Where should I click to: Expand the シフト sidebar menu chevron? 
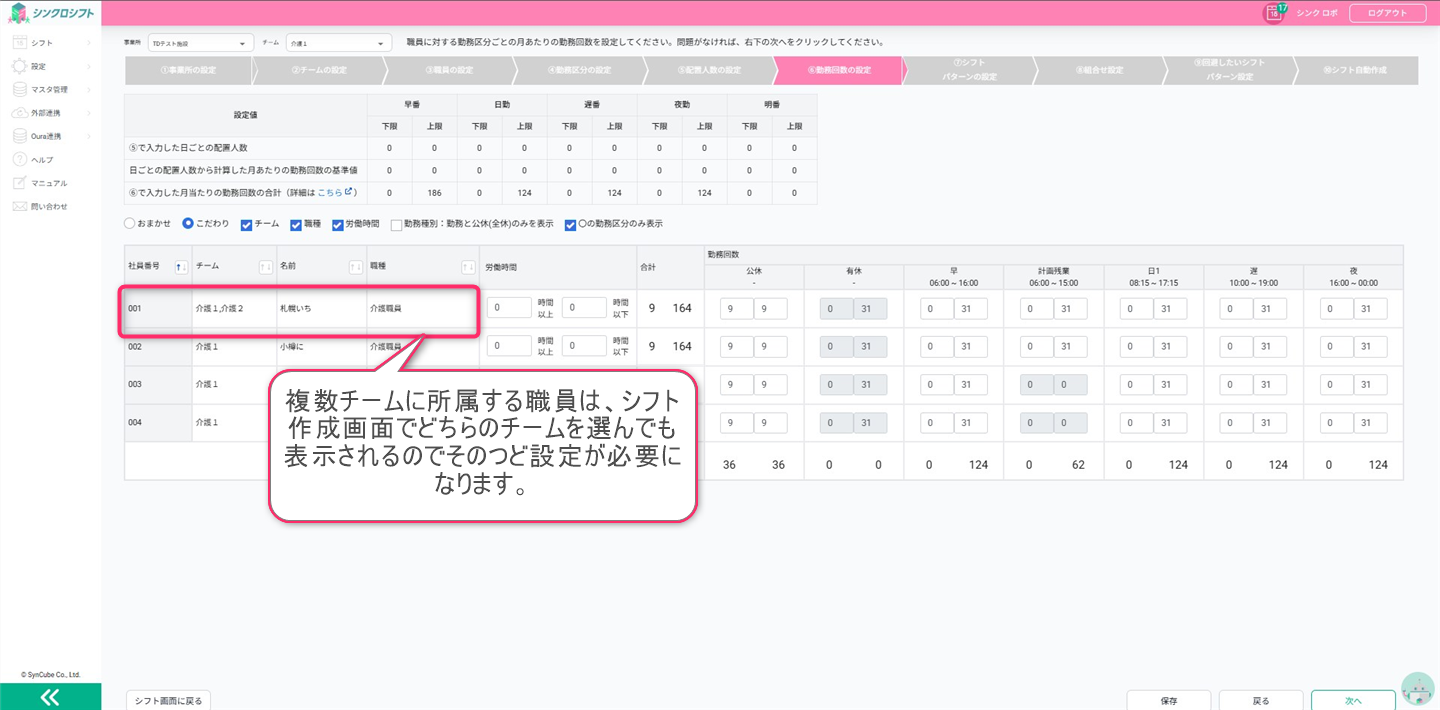click(x=89, y=43)
